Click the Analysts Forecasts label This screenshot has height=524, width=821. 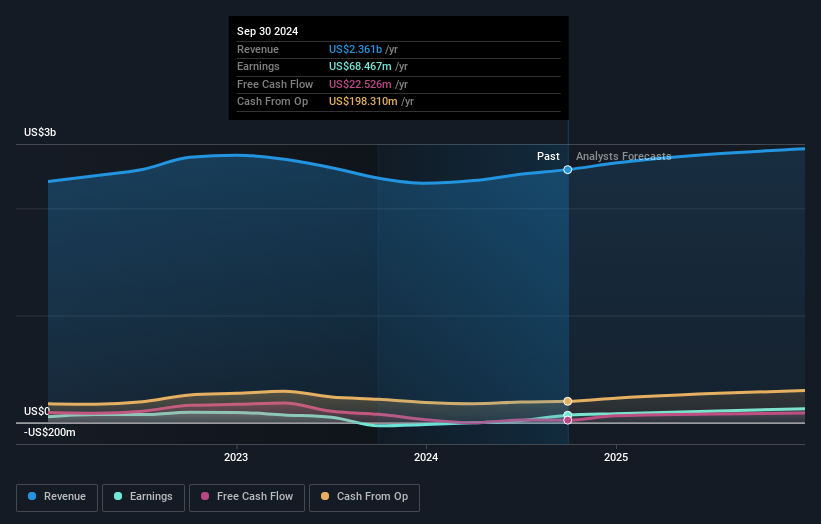click(x=624, y=156)
